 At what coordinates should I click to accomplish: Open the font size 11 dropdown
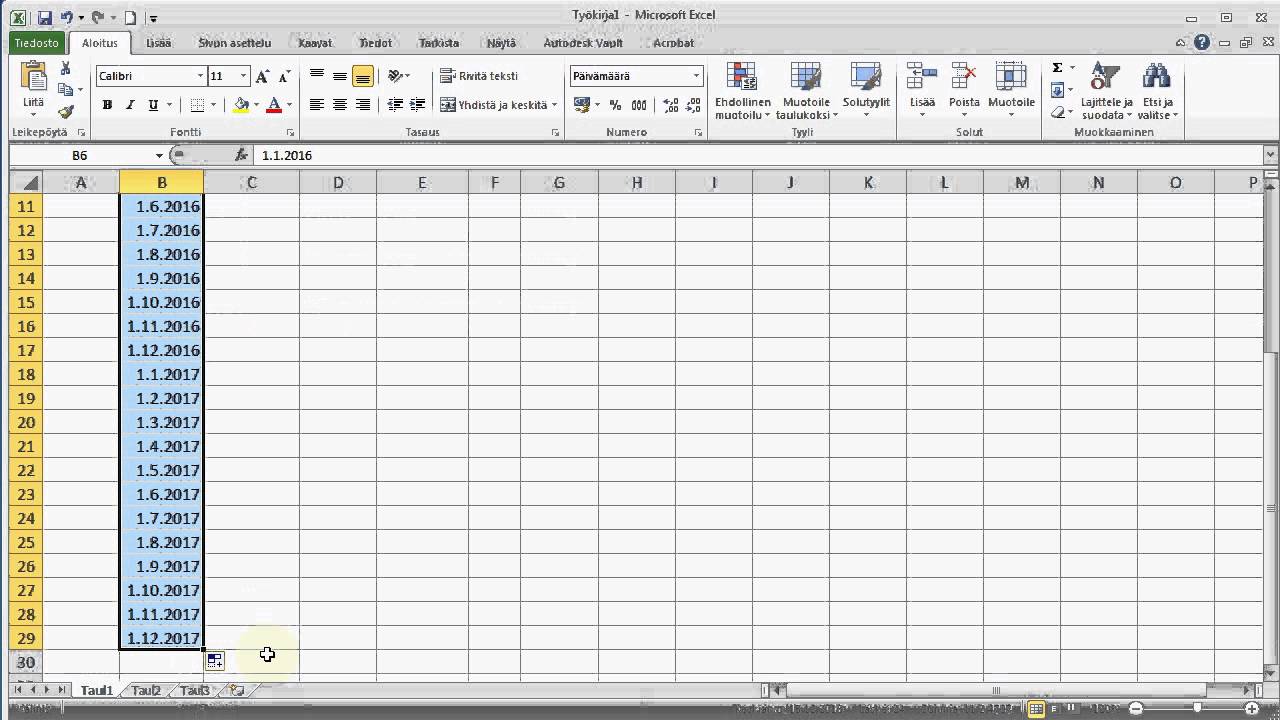(242, 76)
